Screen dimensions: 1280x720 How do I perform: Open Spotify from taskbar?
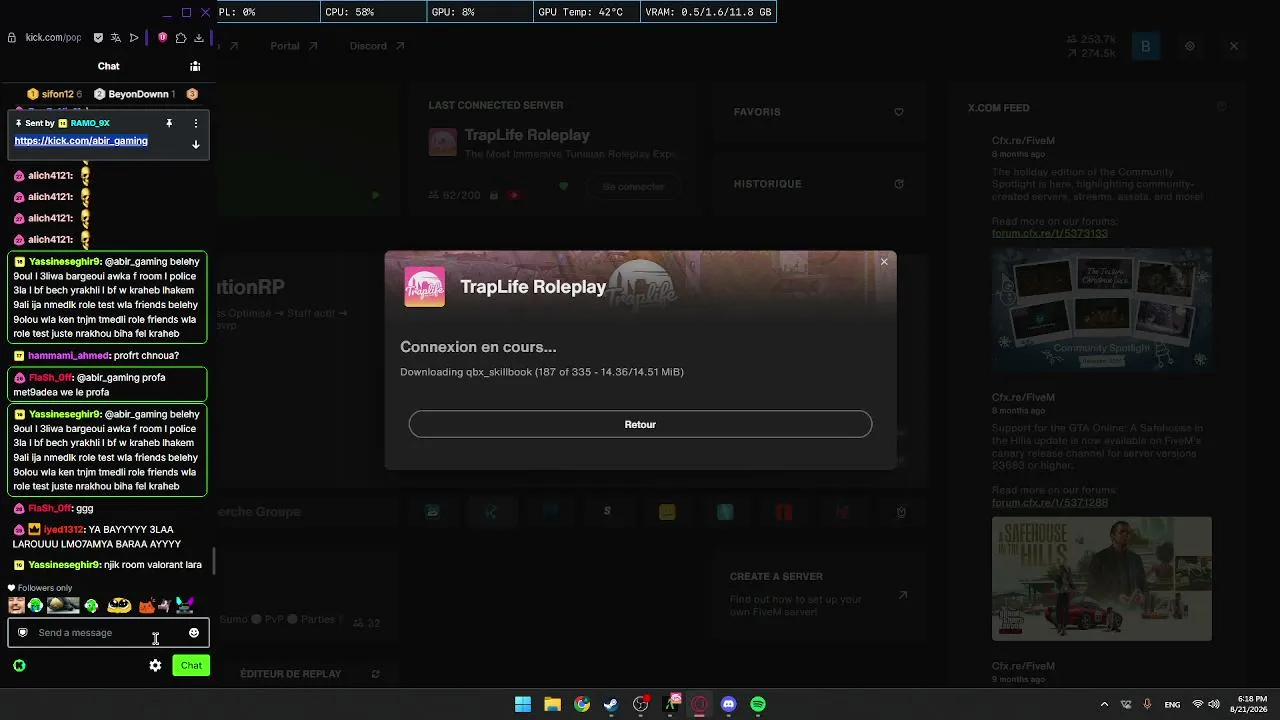click(x=758, y=704)
